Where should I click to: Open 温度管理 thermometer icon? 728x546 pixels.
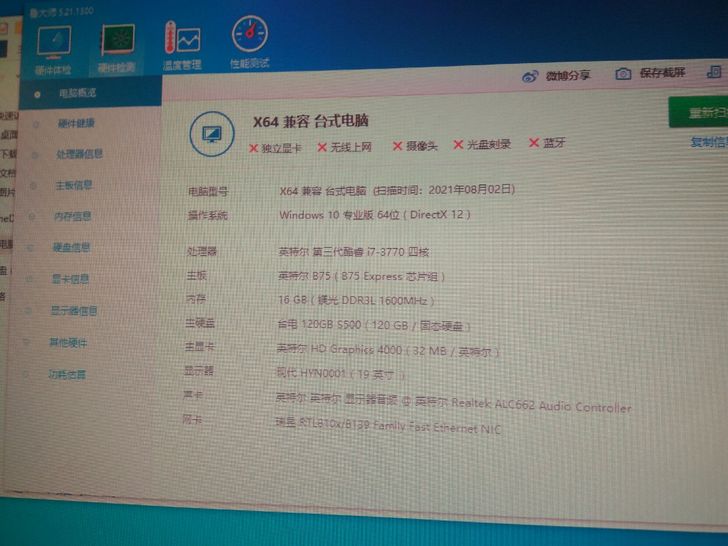[182, 39]
